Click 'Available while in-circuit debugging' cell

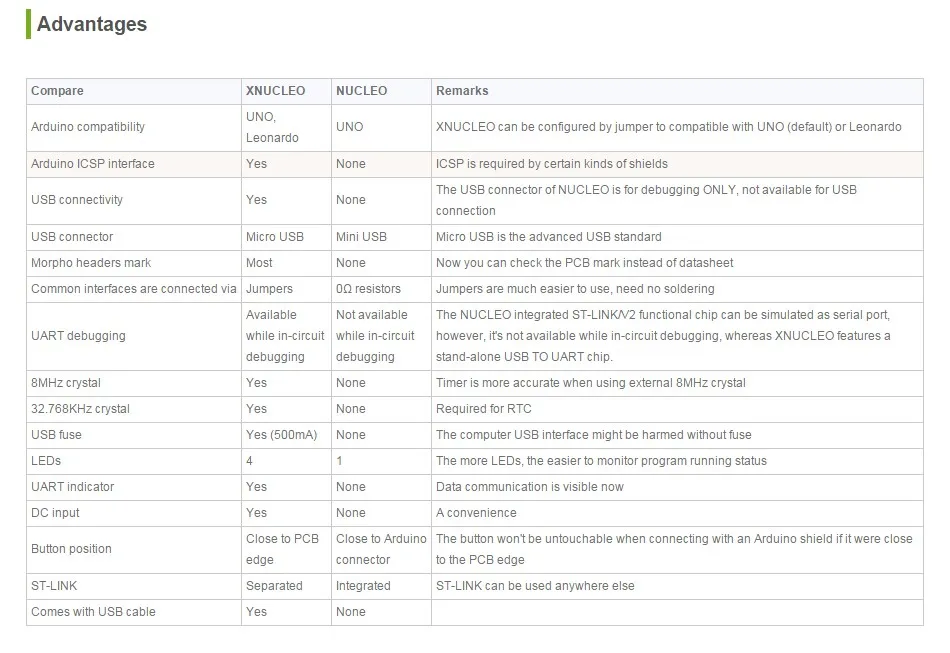tap(285, 336)
